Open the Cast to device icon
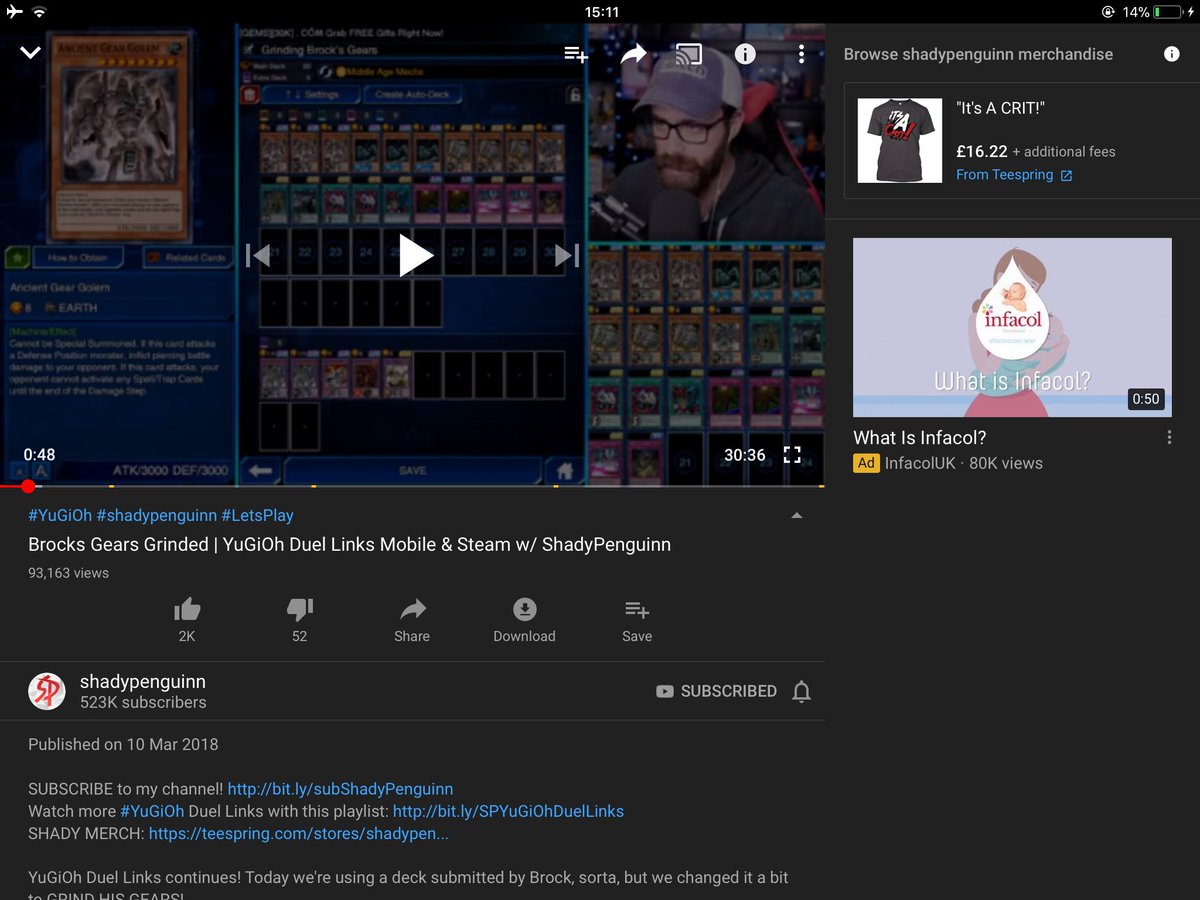This screenshot has width=1200, height=900. tap(688, 54)
